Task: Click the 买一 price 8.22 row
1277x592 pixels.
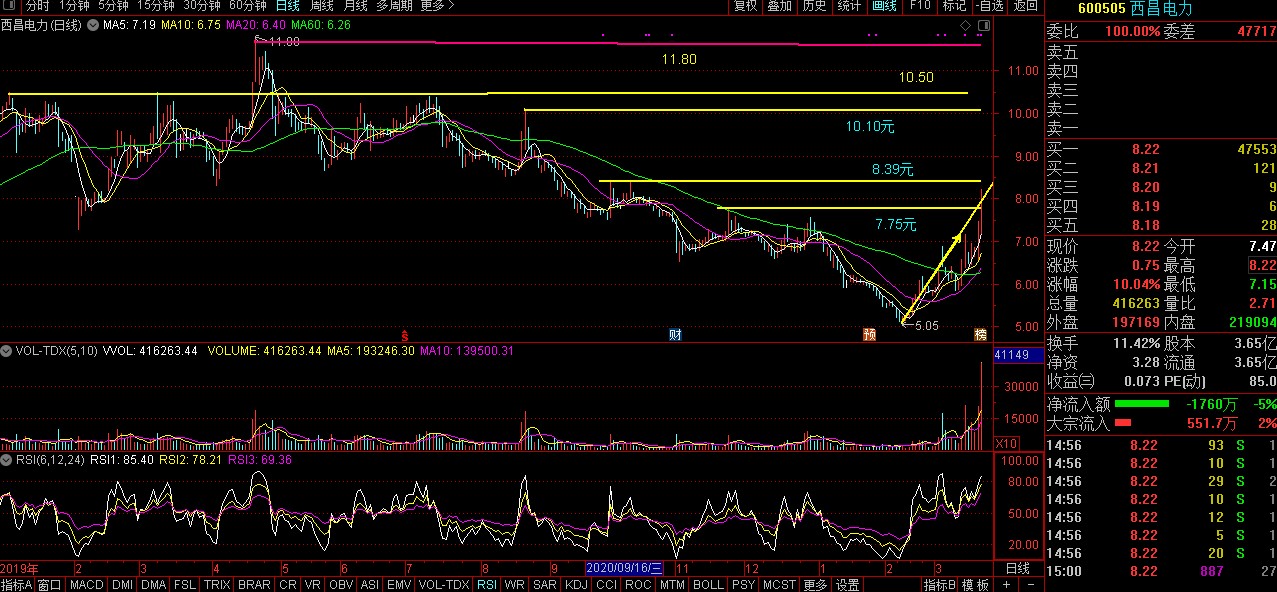Action: coord(1161,149)
